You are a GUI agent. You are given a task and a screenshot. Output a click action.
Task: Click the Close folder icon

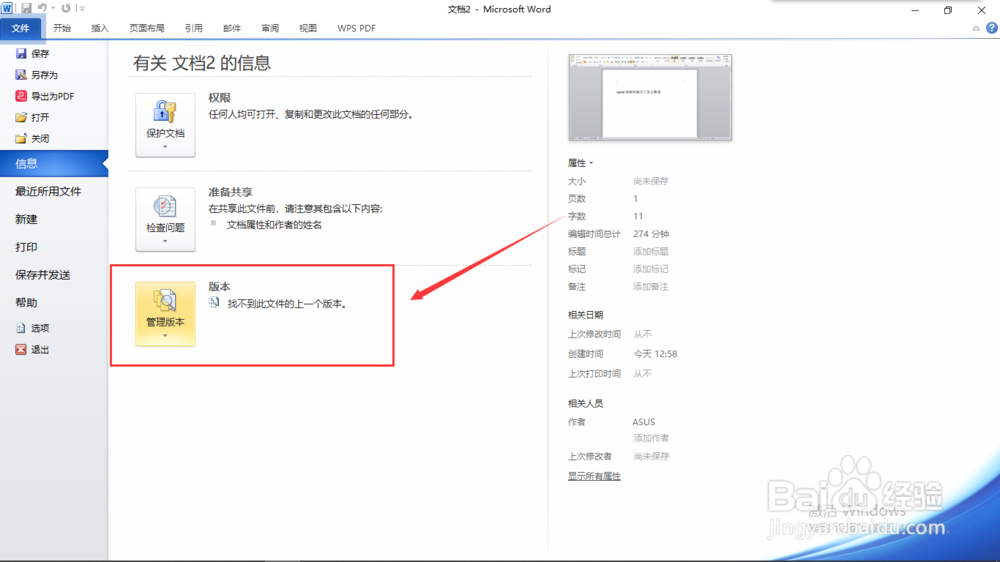click(x=21, y=138)
